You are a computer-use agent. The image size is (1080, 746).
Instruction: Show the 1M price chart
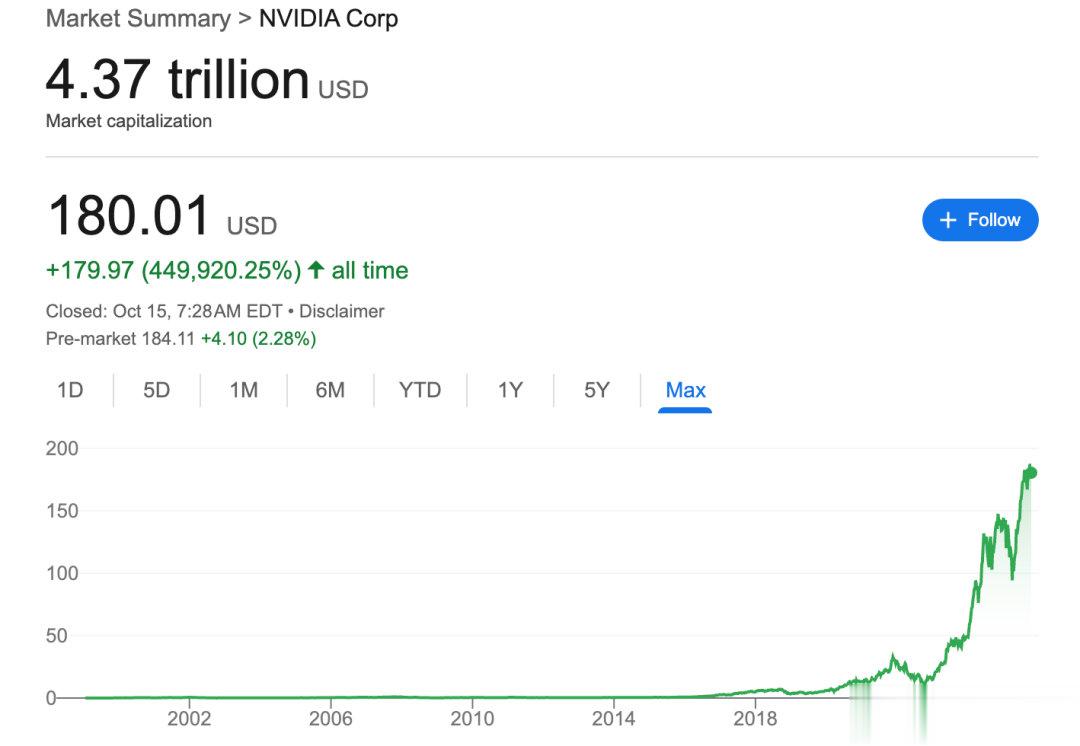(x=244, y=390)
